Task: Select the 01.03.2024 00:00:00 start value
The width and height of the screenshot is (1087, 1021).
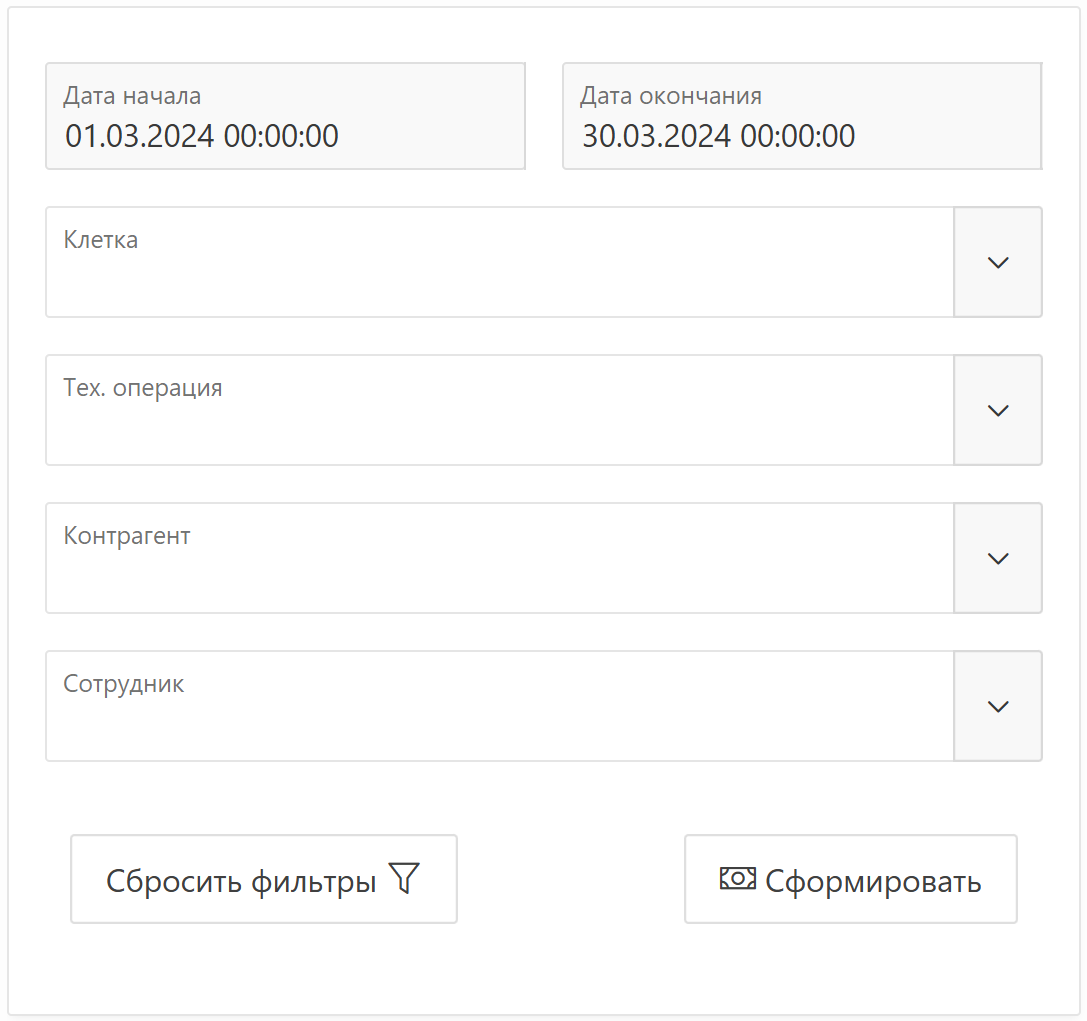Action: (x=202, y=136)
